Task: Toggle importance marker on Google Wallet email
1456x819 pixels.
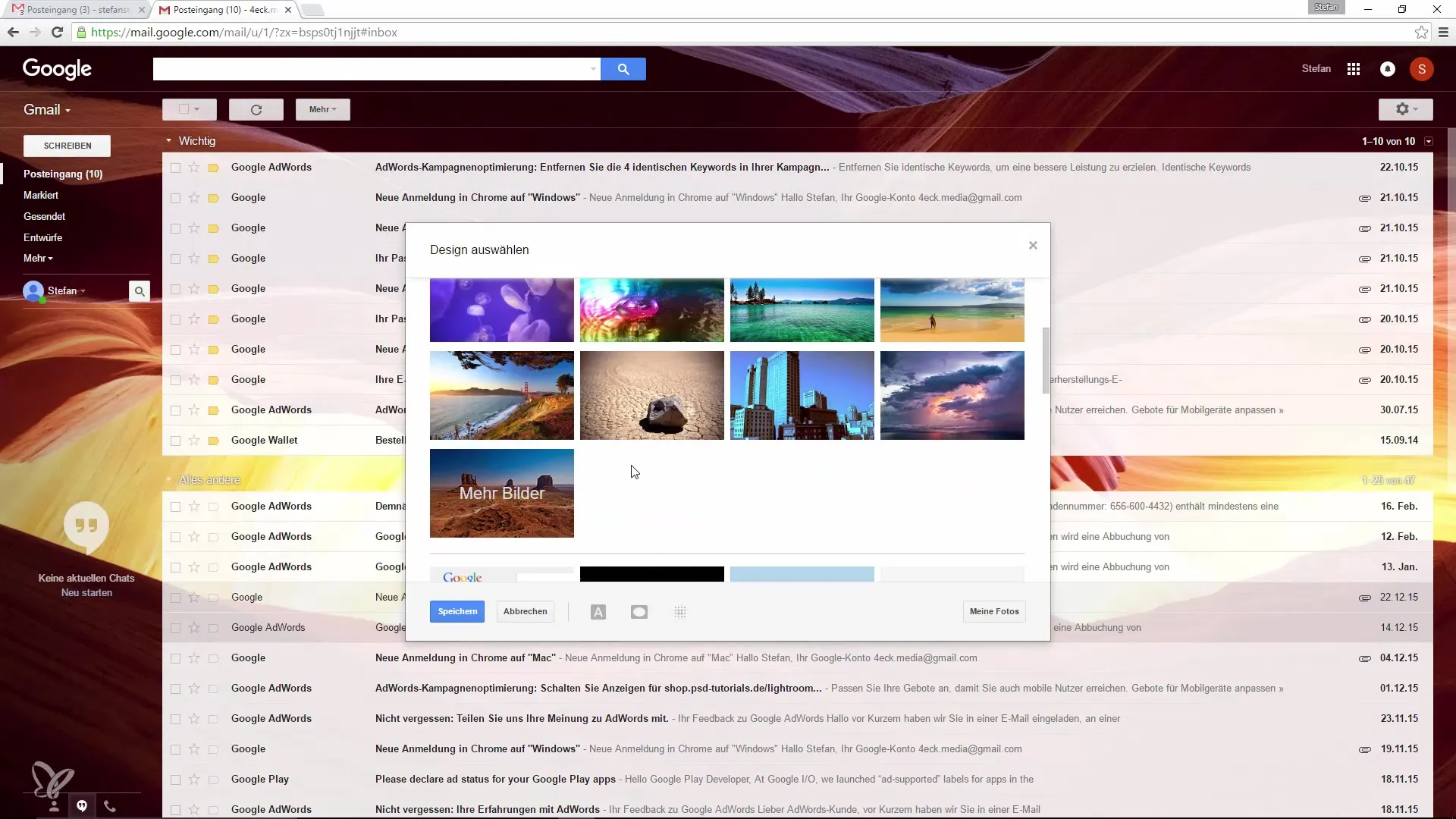Action: click(214, 441)
